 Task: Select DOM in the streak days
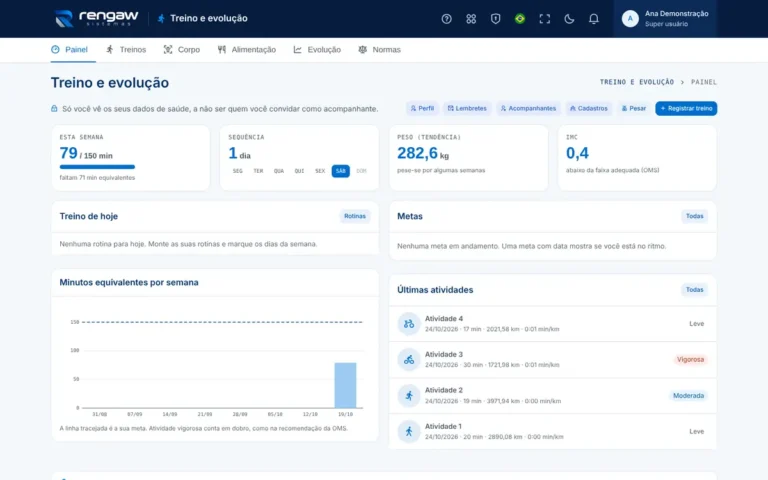(x=361, y=171)
